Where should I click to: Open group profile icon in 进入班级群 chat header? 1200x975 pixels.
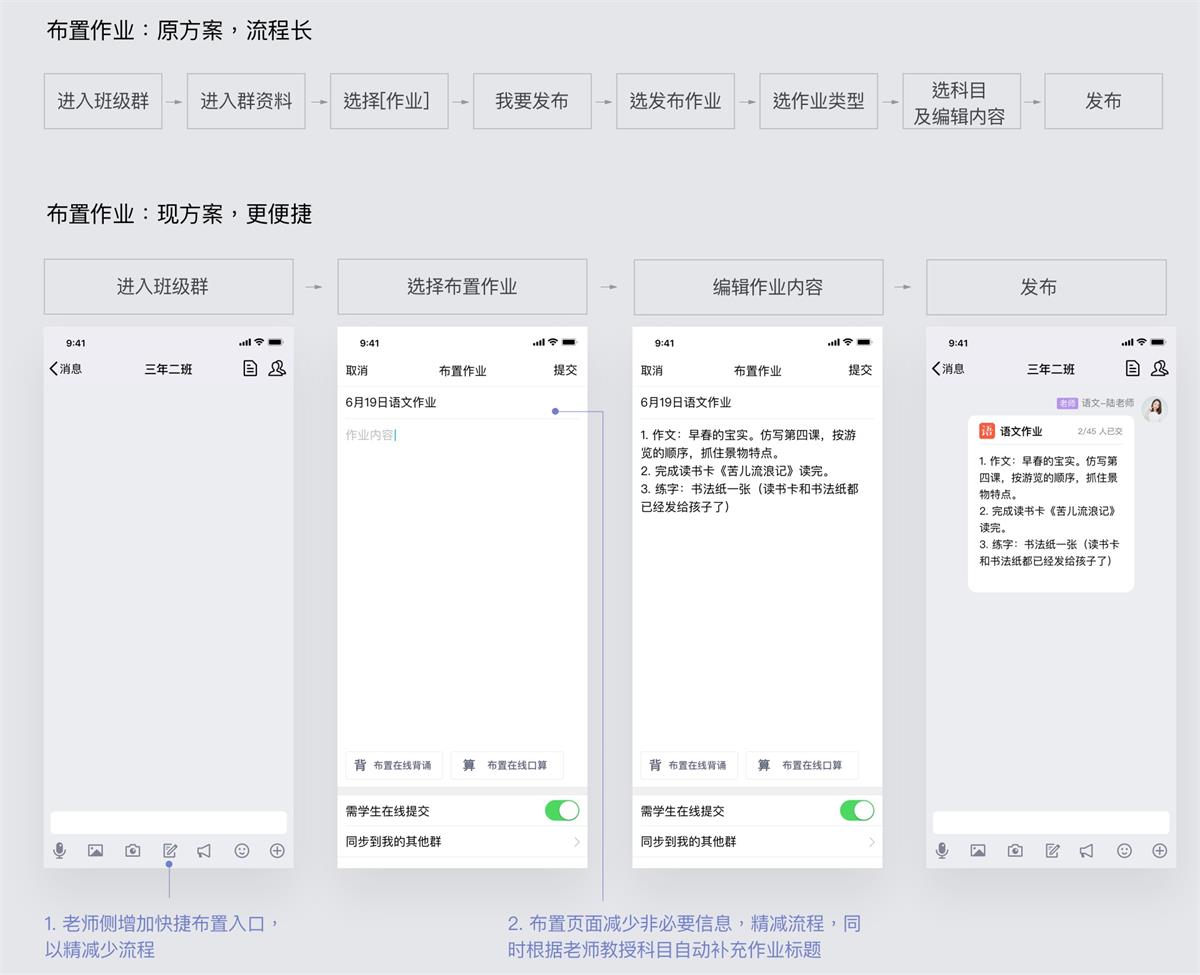pos(277,369)
